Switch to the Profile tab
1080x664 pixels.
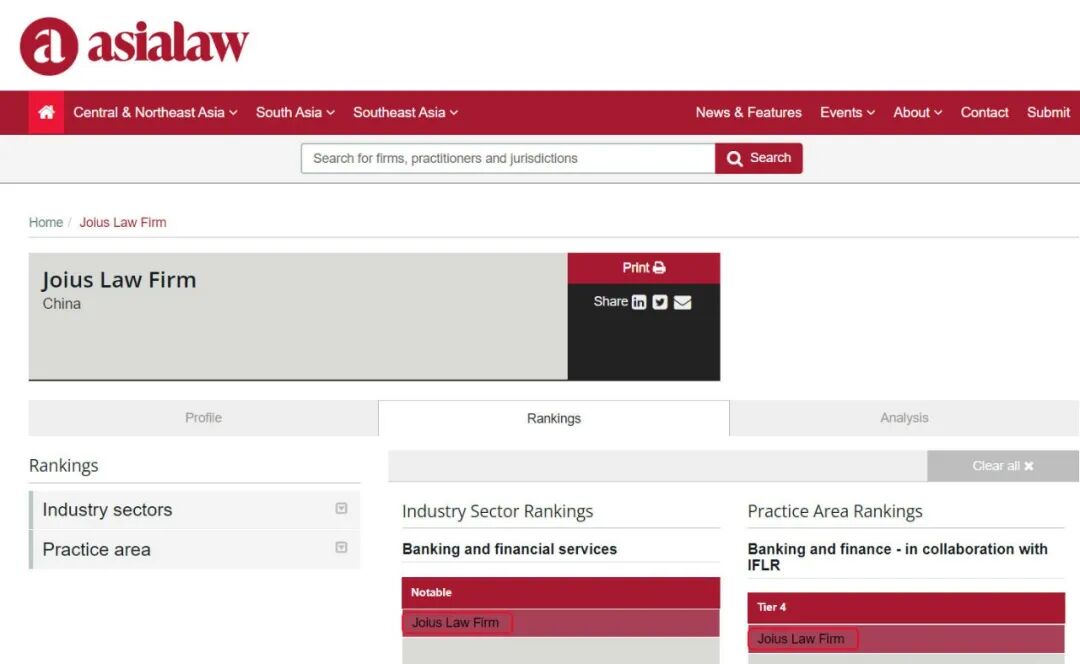203,418
